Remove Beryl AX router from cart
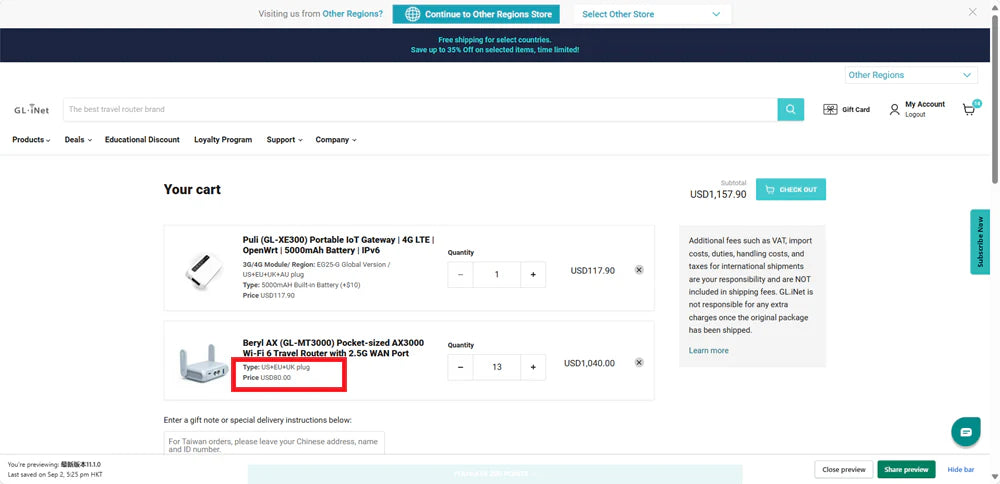The height and width of the screenshot is (484, 1000). click(639, 363)
